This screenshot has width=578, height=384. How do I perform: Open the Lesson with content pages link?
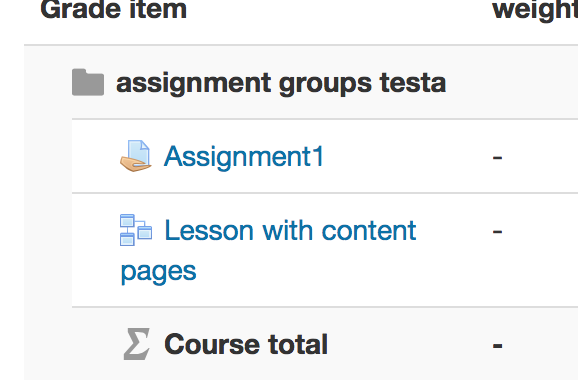tap(268, 251)
